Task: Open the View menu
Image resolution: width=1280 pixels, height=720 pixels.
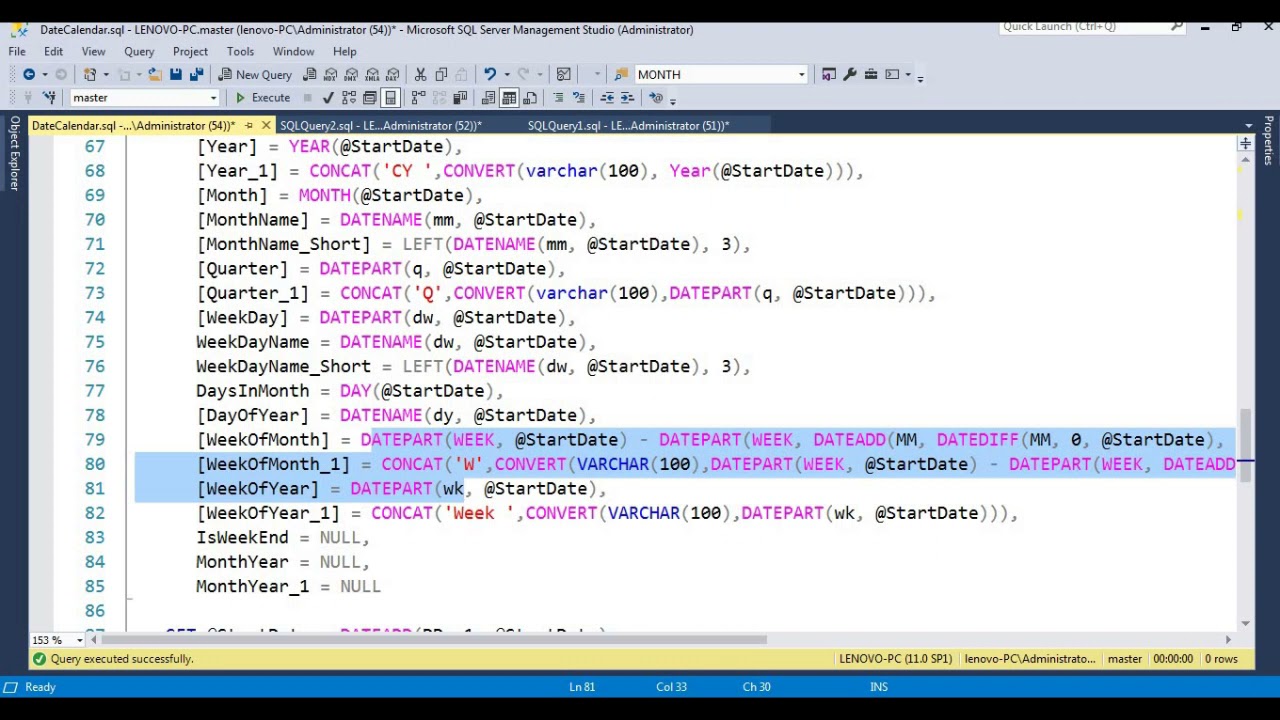Action: tap(93, 51)
